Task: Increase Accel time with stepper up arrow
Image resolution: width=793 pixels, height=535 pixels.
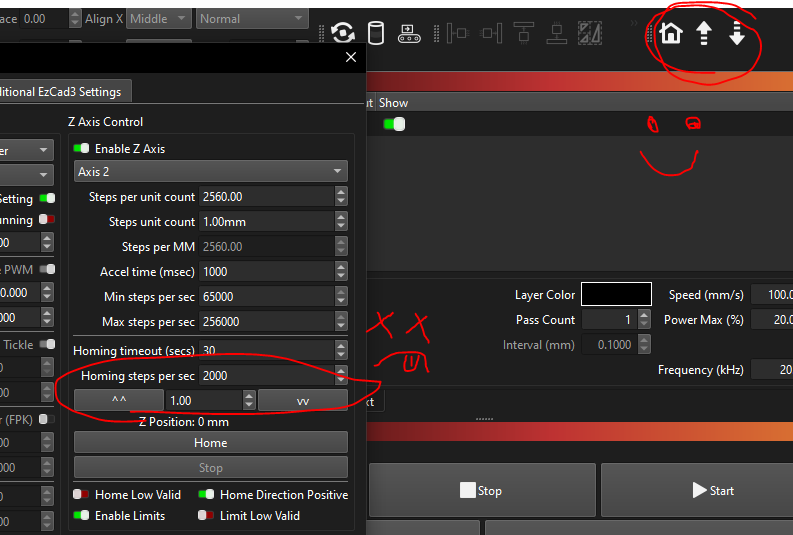Action: [x=341, y=266]
